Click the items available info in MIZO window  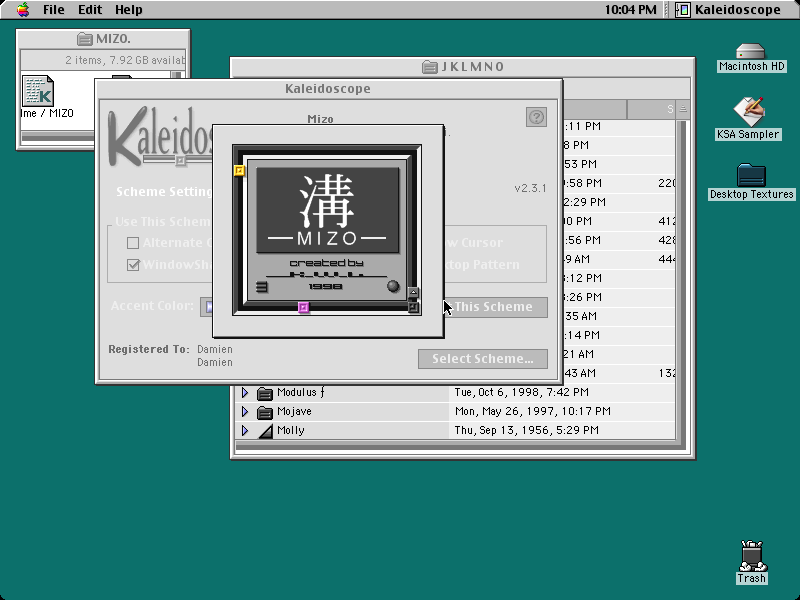tap(125, 60)
